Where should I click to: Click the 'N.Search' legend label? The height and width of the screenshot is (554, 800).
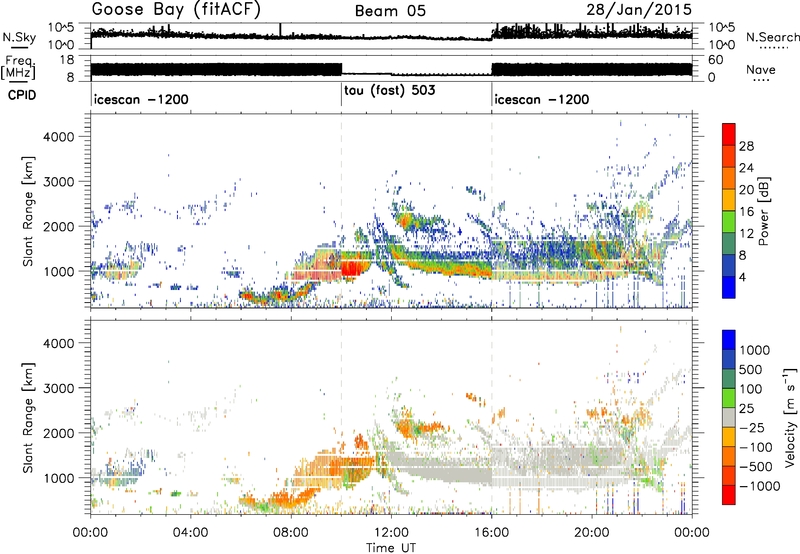coord(772,37)
